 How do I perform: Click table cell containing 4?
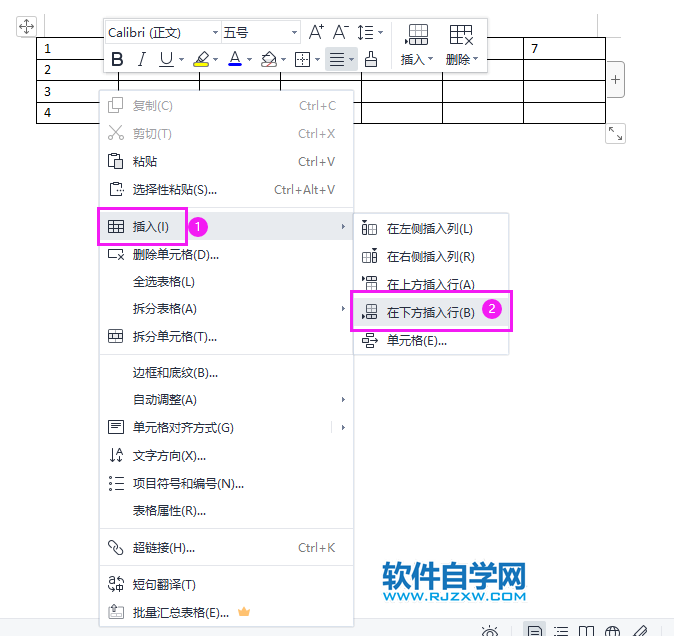pos(68,113)
